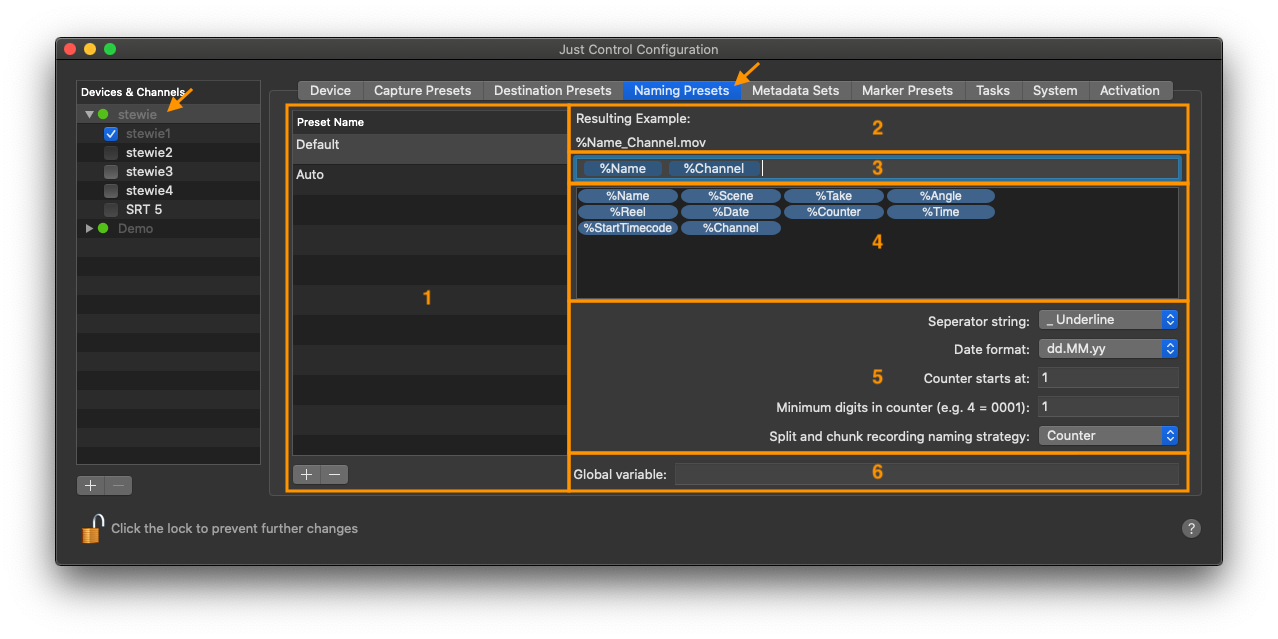Viewport: 1278px width, 639px height.
Task: Click into the Counter starts at field
Action: [x=1108, y=378]
